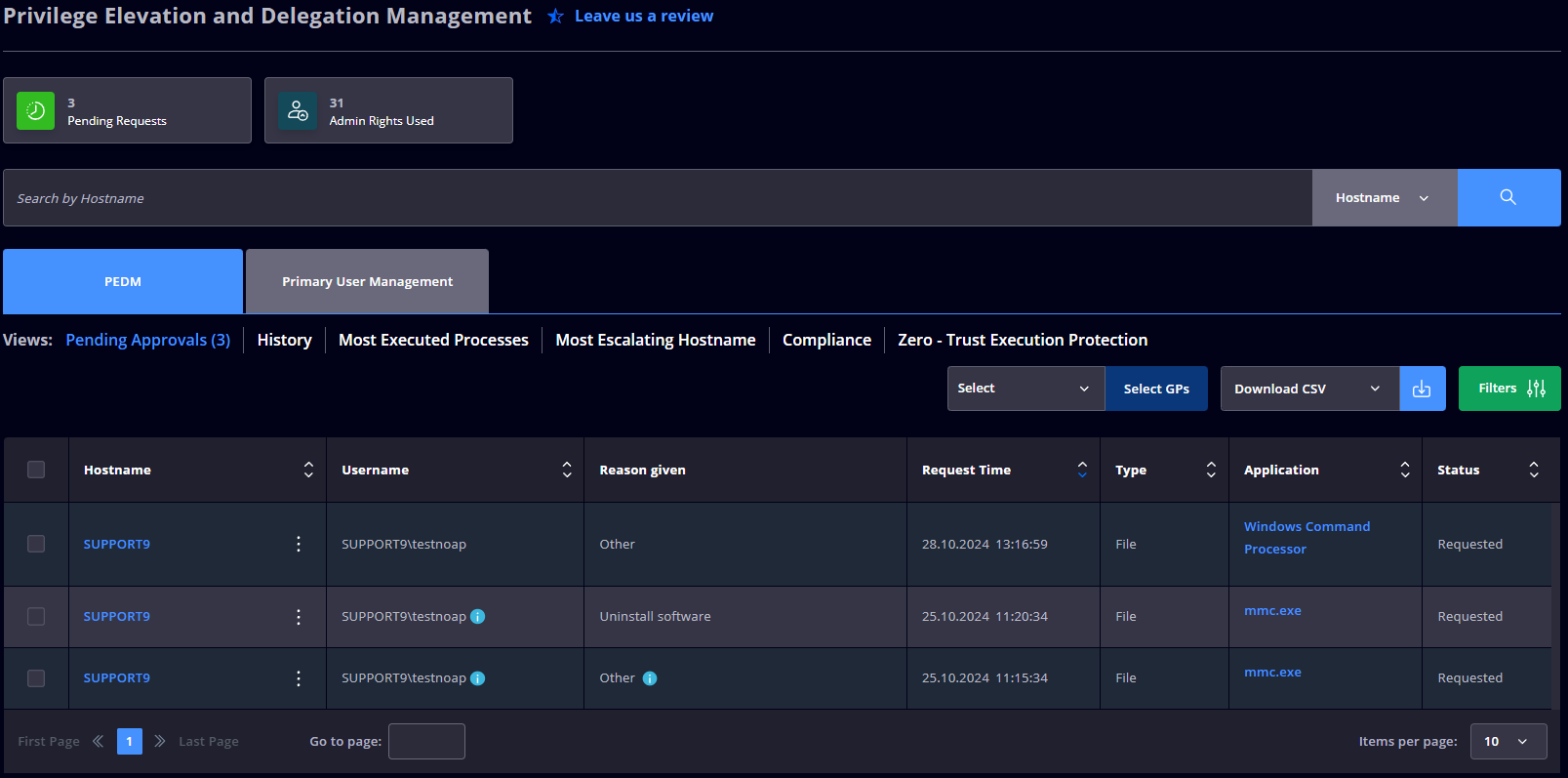This screenshot has width=1568, height=778.
Task: Check the box for Uninstall software row
Action: [x=36, y=616]
